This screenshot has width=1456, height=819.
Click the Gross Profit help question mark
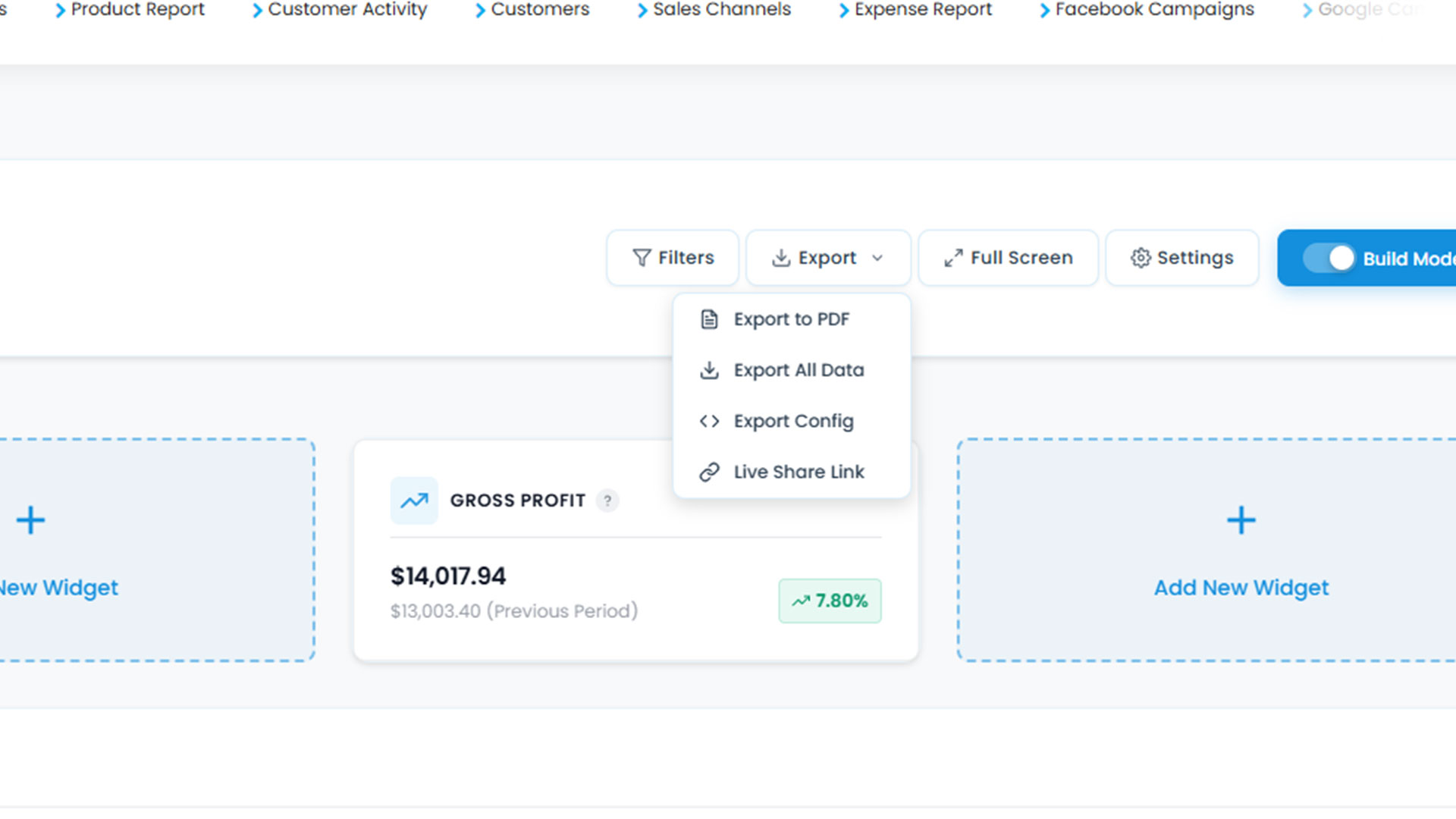[x=607, y=500]
